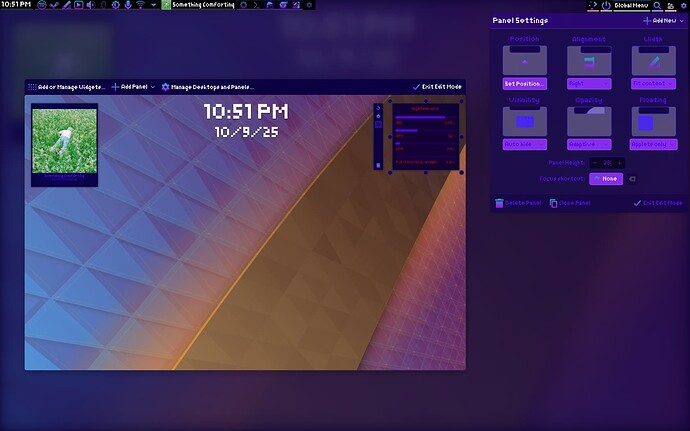Rotate widget using handle icon beside System Info
690x431 pixels.
378,108
